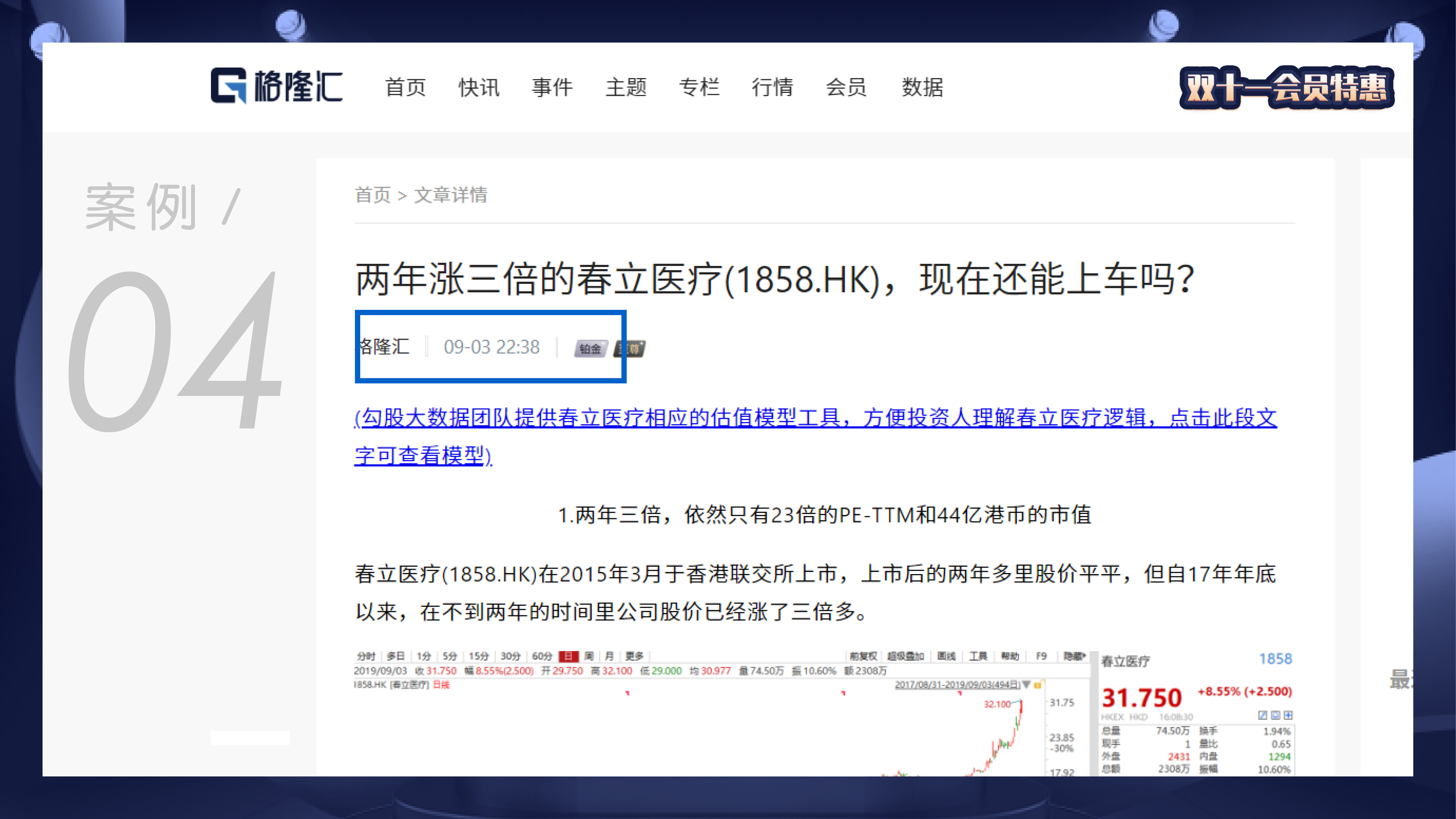
Task: Click the stock code 1858 in quote panel
Action: 1275,659
